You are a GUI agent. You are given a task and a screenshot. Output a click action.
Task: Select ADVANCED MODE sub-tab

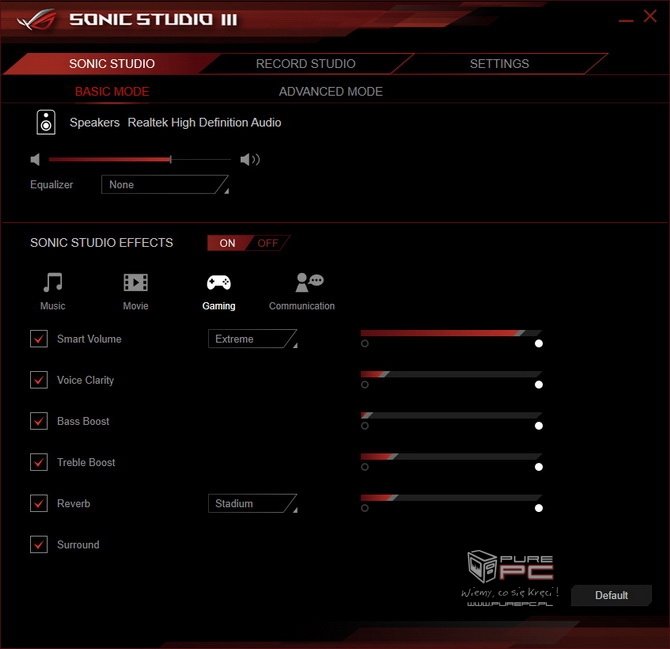click(331, 91)
